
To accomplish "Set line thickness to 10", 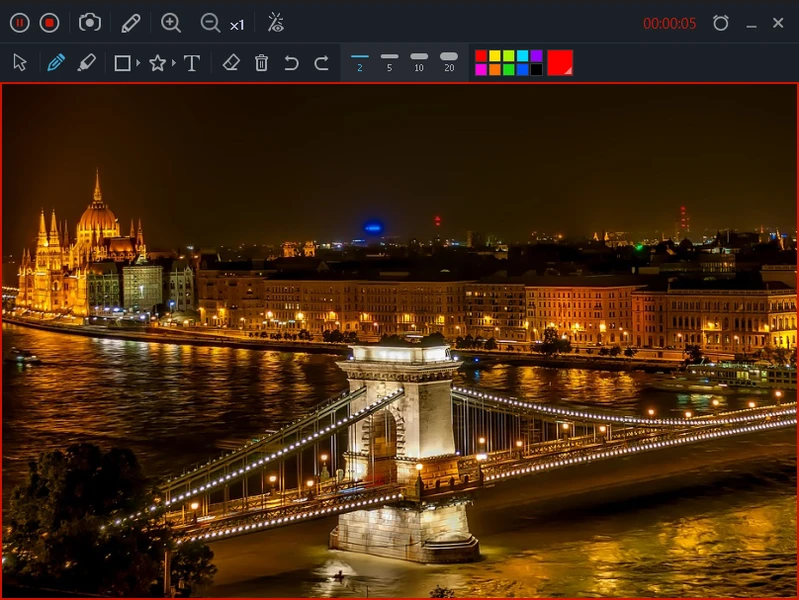I will click(419, 62).
